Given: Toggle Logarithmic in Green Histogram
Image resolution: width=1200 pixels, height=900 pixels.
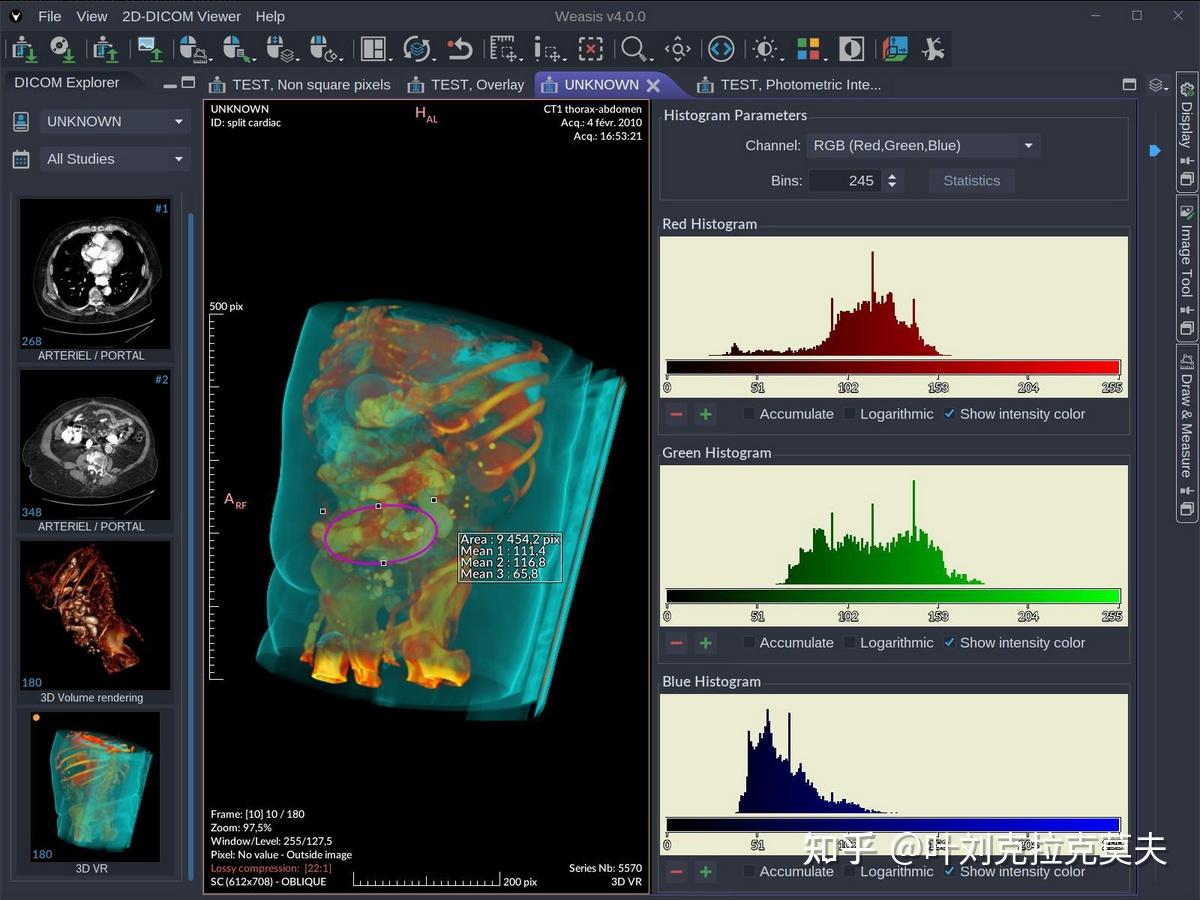Looking at the screenshot, I should pos(850,643).
